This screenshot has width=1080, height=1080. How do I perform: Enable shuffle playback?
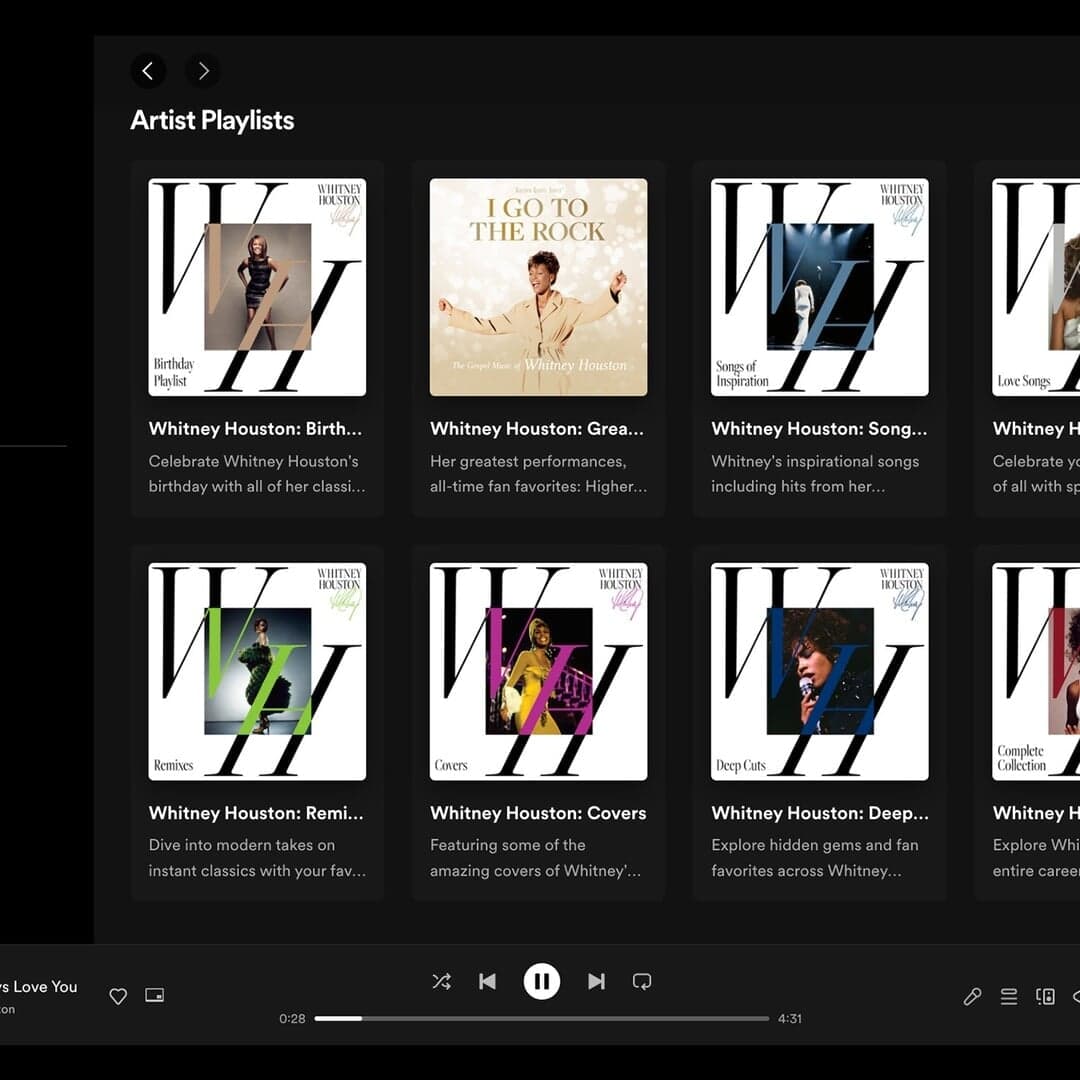(441, 981)
